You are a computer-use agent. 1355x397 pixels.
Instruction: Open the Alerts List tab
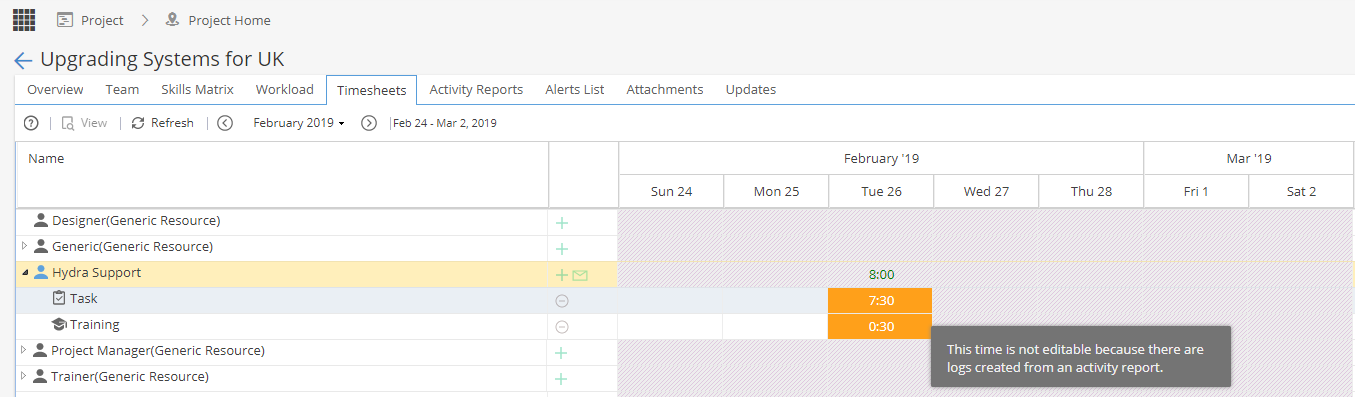tap(575, 89)
